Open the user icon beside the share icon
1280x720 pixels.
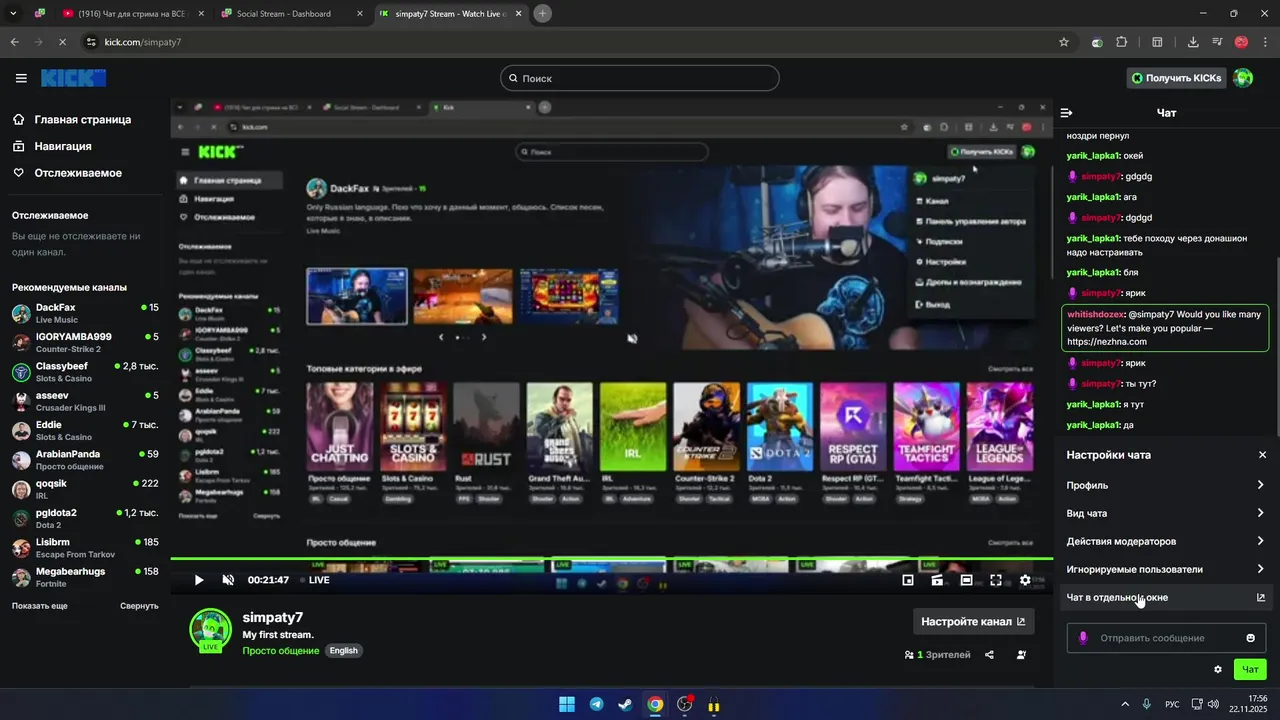coord(1021,655)
